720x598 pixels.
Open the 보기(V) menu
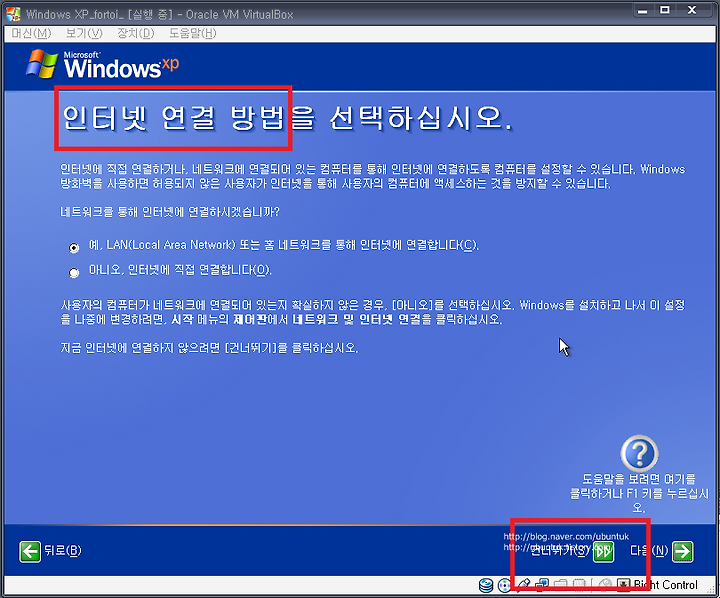point(84,33)
